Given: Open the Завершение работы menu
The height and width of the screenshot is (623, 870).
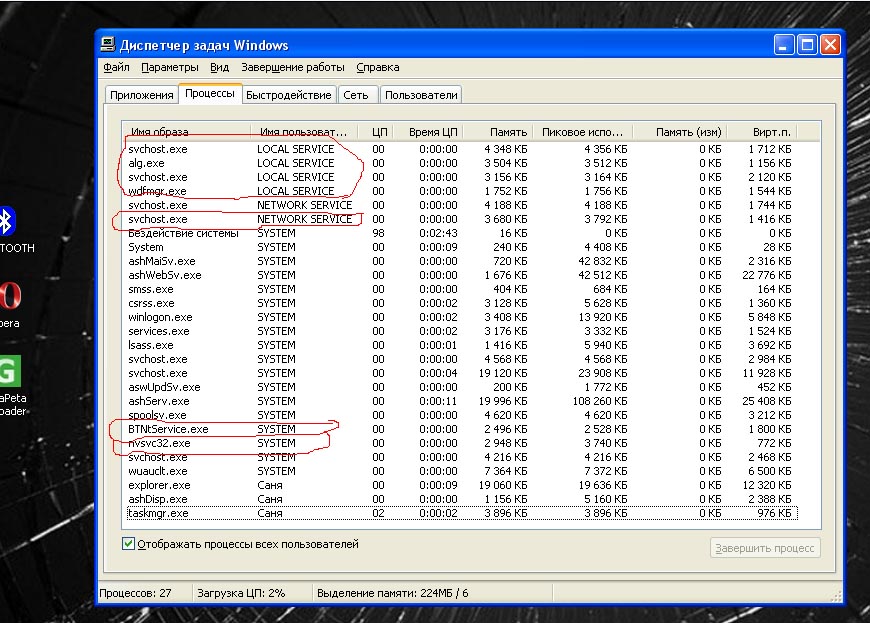Looking at the screenshot, I should point(292,67).
